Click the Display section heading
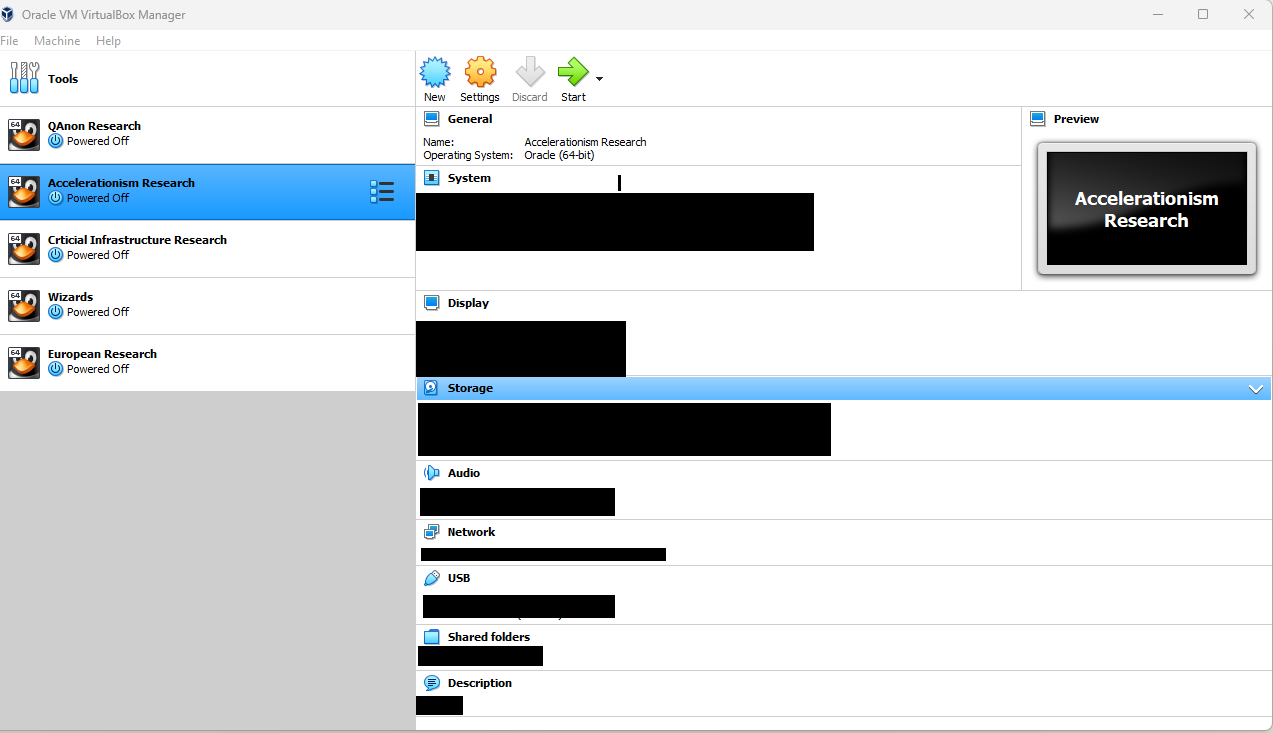Screen dimensions: 1273x733 468,303
